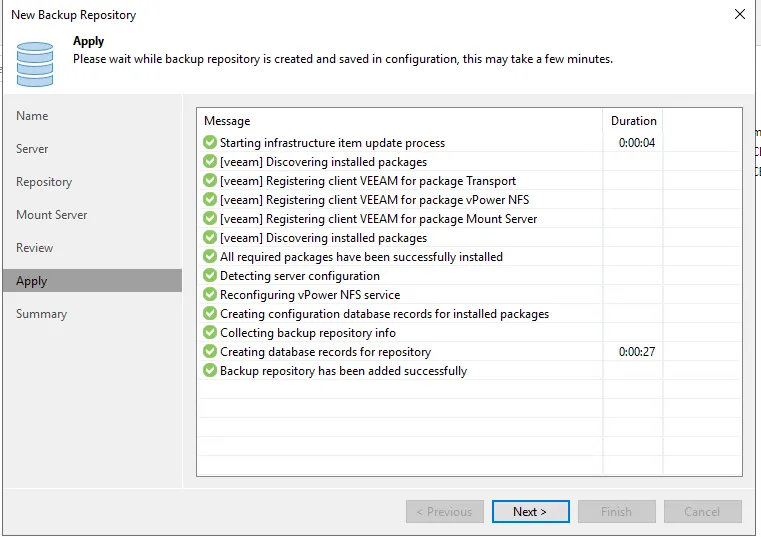Click the Duration column header

click(x=633, y=121)
